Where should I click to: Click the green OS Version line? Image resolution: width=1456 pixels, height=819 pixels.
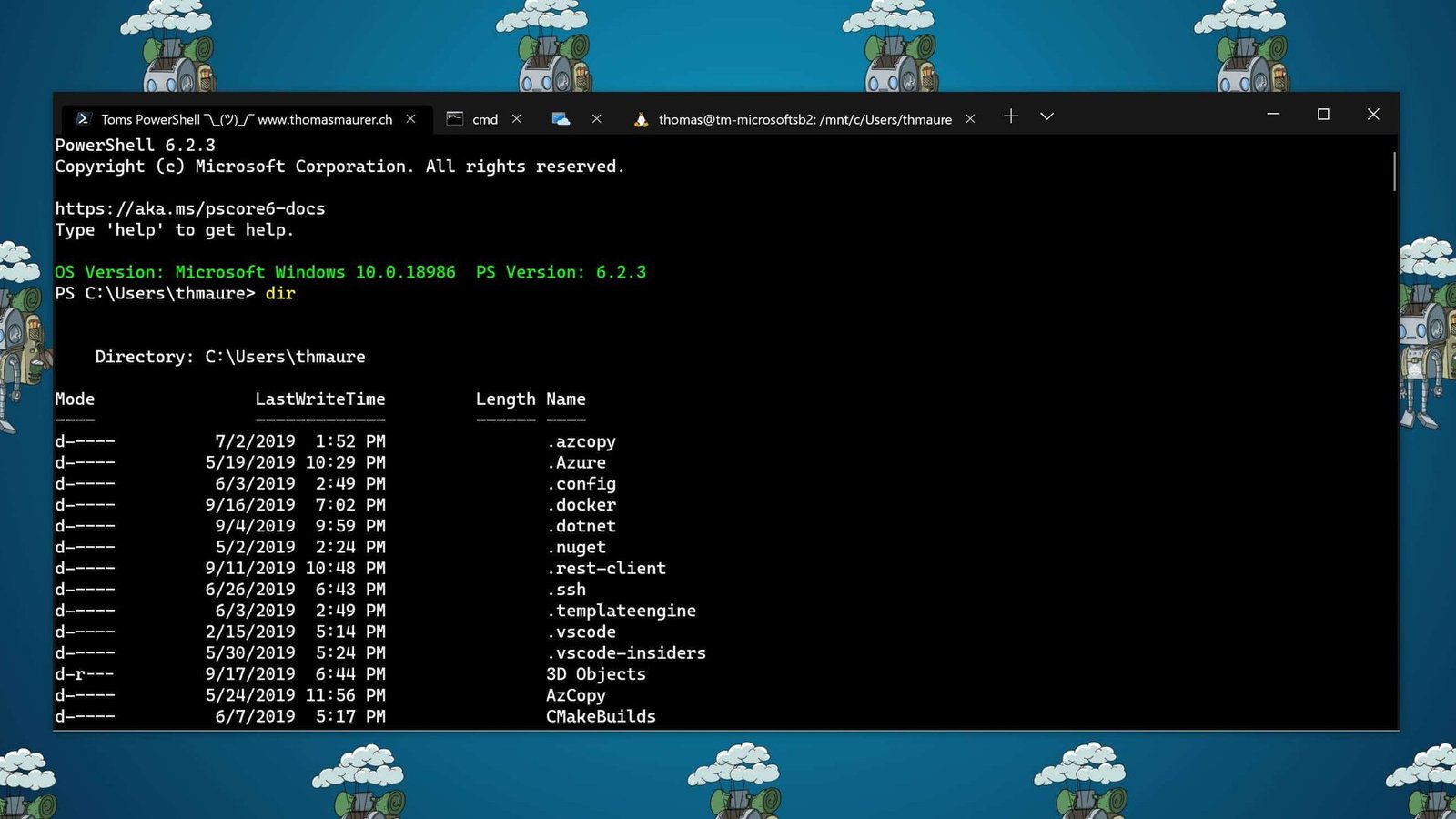click(x=350, y=272)
